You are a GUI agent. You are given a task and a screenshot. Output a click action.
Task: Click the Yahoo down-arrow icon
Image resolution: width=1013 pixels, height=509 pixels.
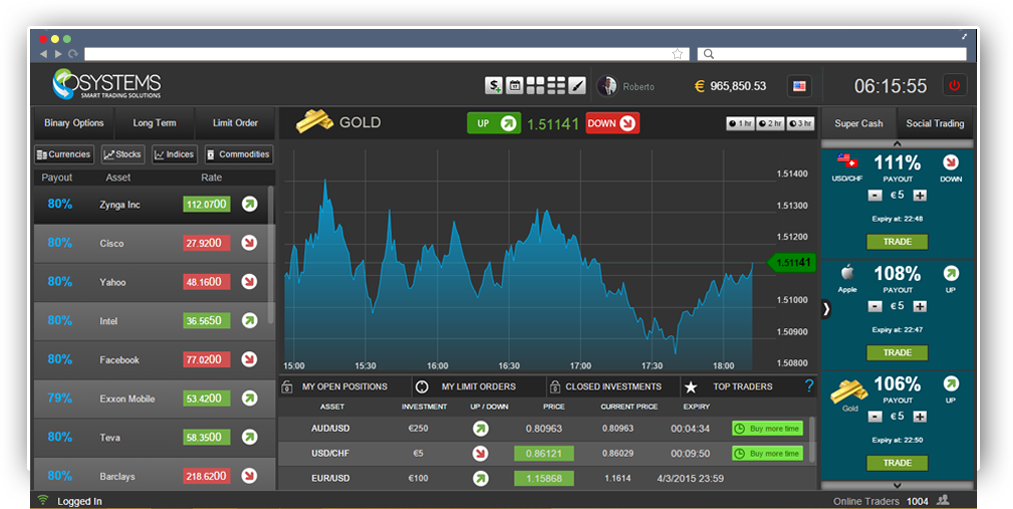[x=249, y=282]
